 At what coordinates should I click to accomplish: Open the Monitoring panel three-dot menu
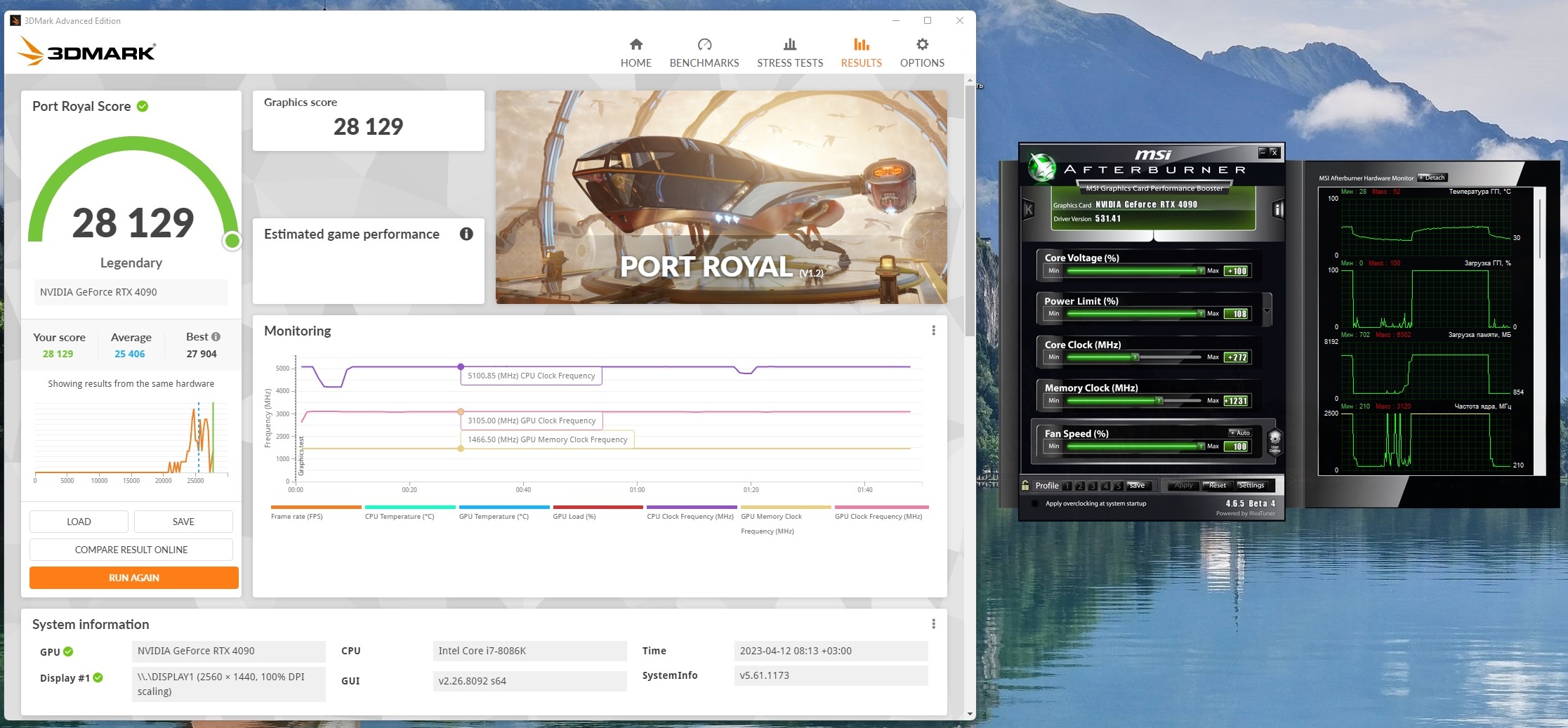[x=933, y=331]
